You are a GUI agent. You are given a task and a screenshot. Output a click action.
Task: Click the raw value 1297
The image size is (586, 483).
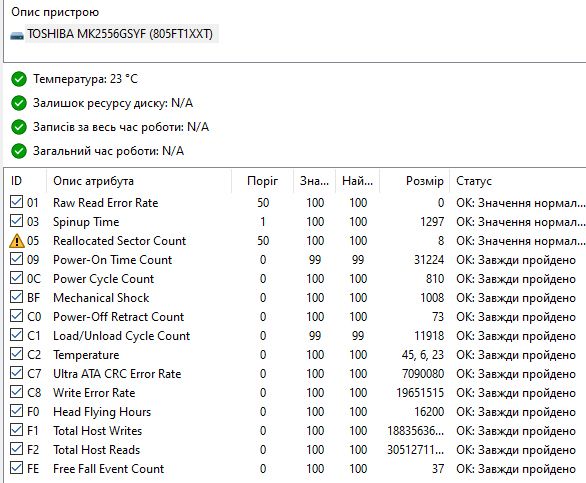(432, 222)
